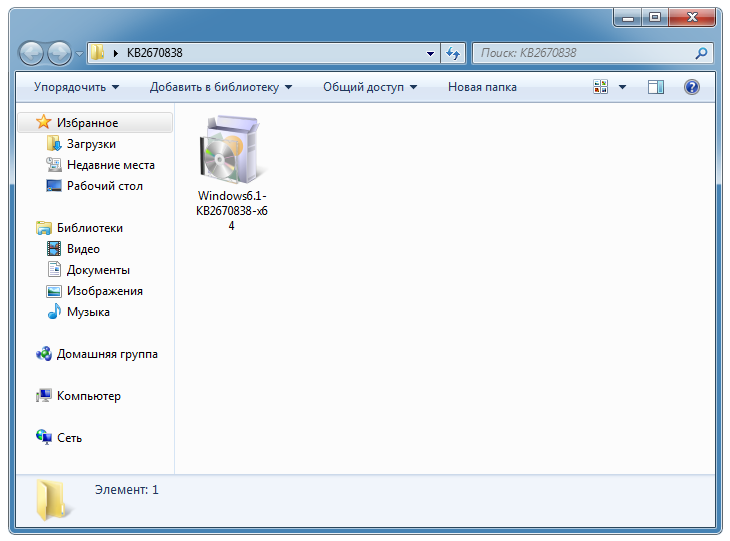Open Домашняя группа in the sidebar
The width and height of the screenshot is (730, 541).
[x=107, y=354]
